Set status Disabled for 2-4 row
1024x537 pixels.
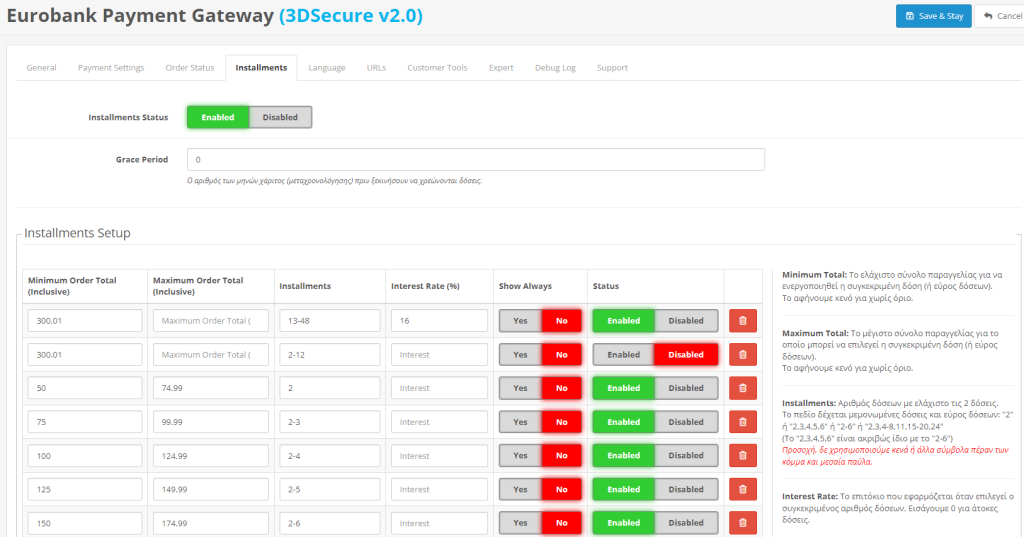point(686,455)
